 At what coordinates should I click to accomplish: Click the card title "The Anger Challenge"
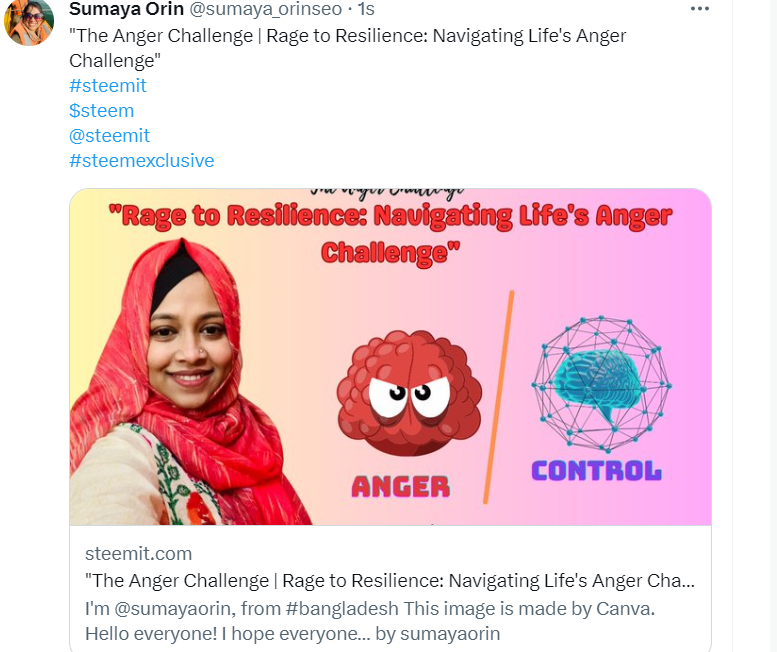tap(389, 581)
